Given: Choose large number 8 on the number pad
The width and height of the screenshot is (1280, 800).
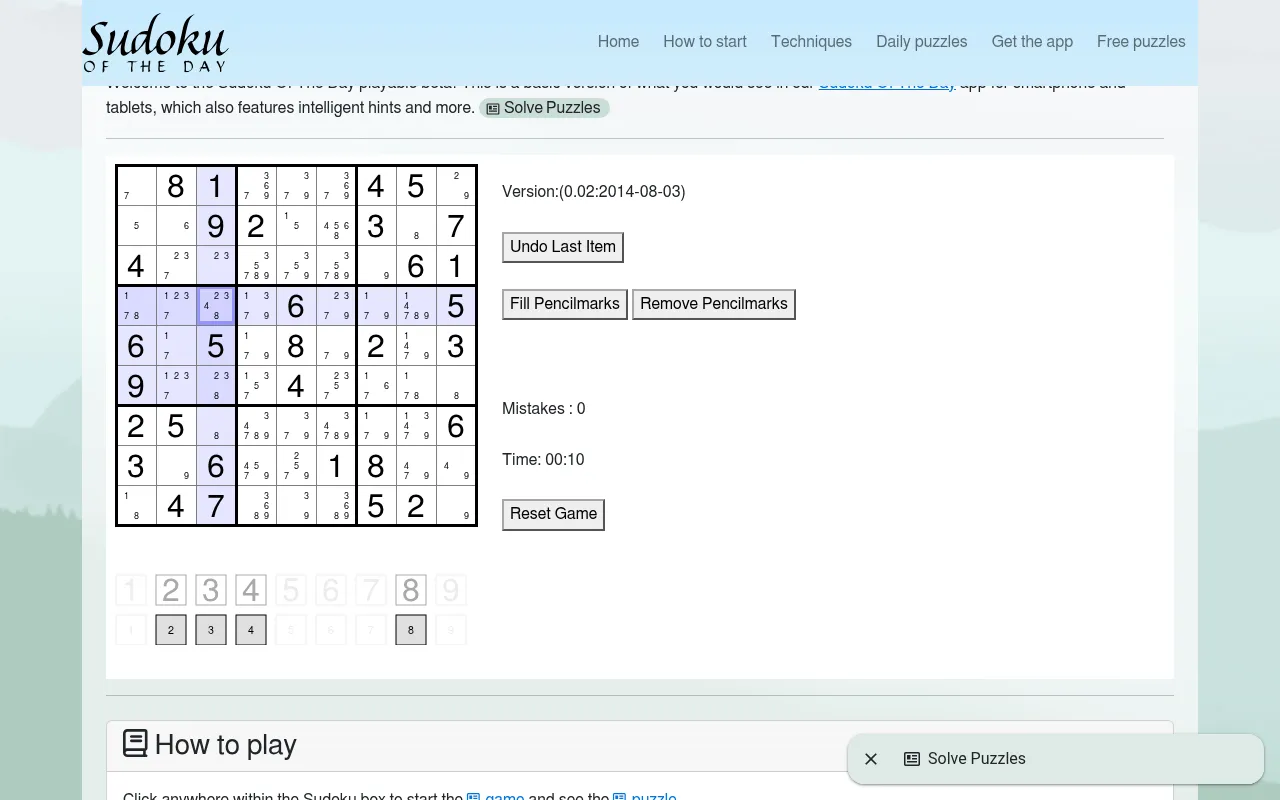Looking at the screenshot, I should pyautogui.click(x=411, y=590).
